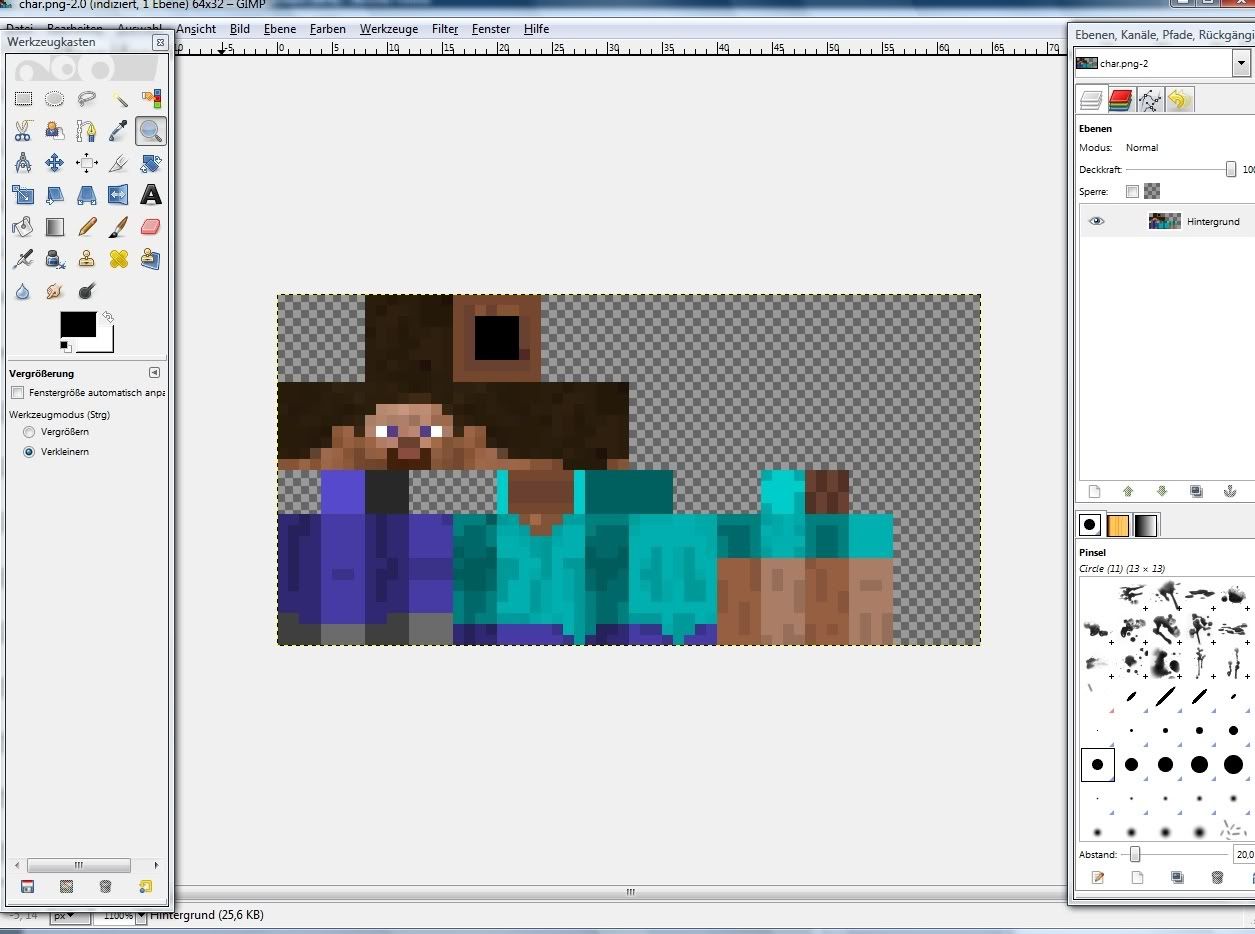Select the Pencil tool in the toolbox
This screenshot has width=1255, height=934.
pyautogui.click(x=87, y=227)
